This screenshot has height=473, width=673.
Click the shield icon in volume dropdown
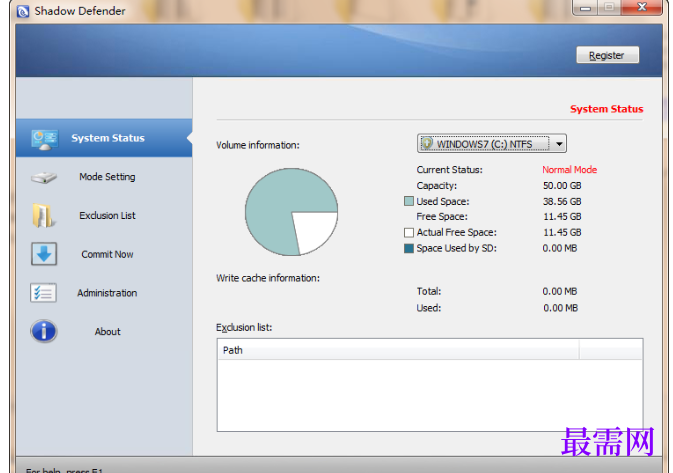427,143
